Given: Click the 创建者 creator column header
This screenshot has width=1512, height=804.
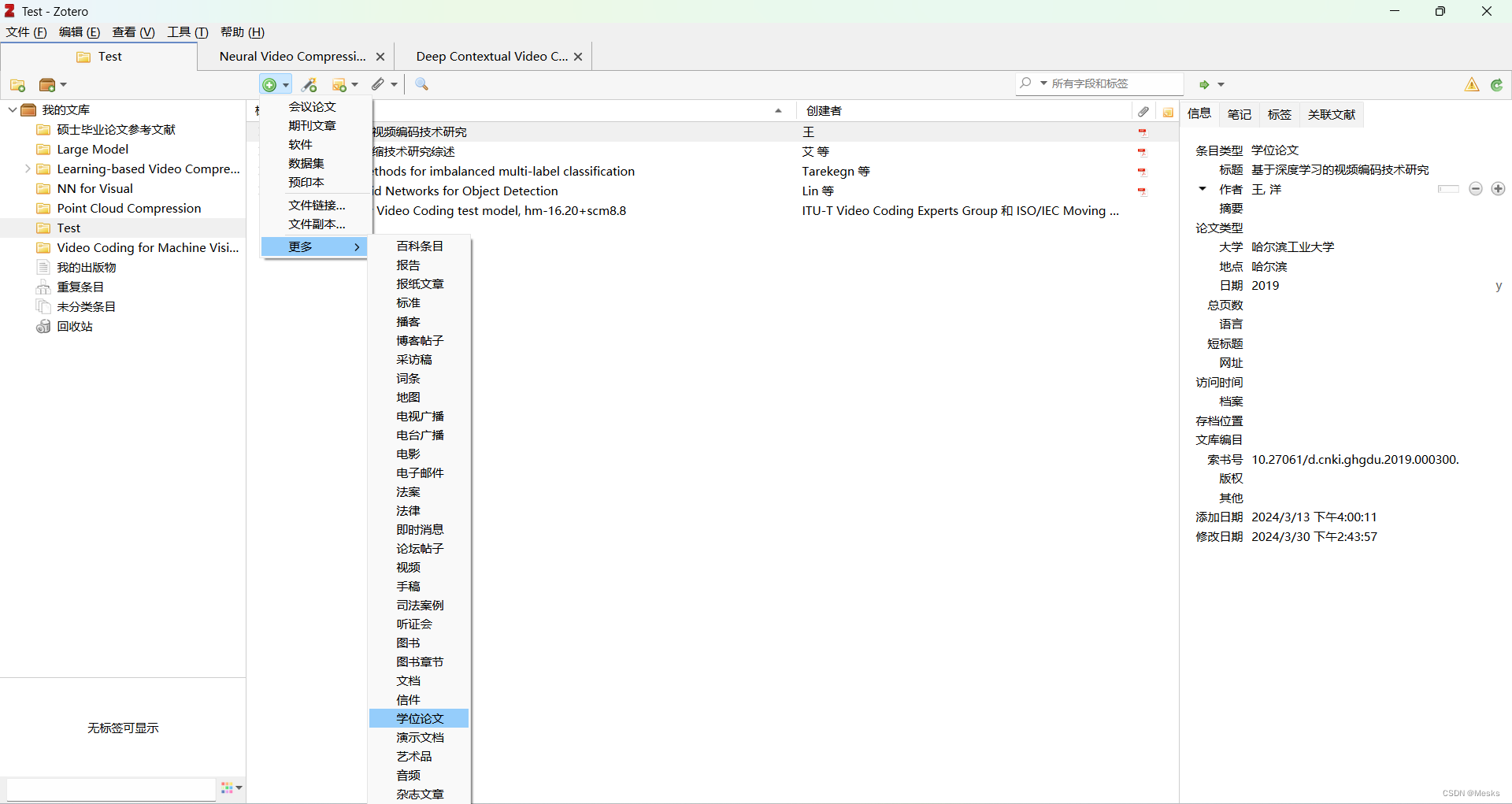Looking at the screenshot, I should (x=965, y=111).
